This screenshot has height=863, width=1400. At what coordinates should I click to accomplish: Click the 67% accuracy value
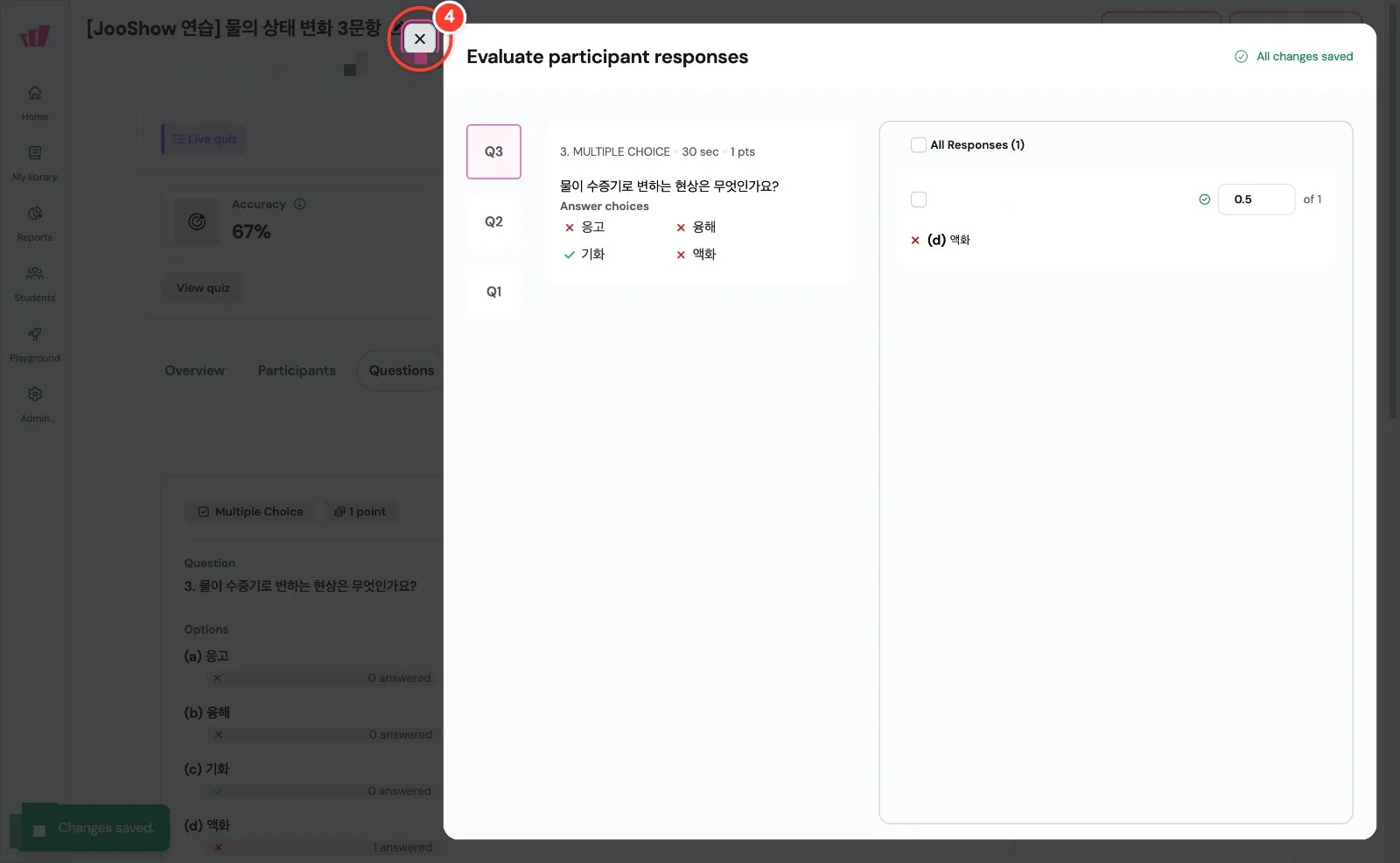coord(251,232)
